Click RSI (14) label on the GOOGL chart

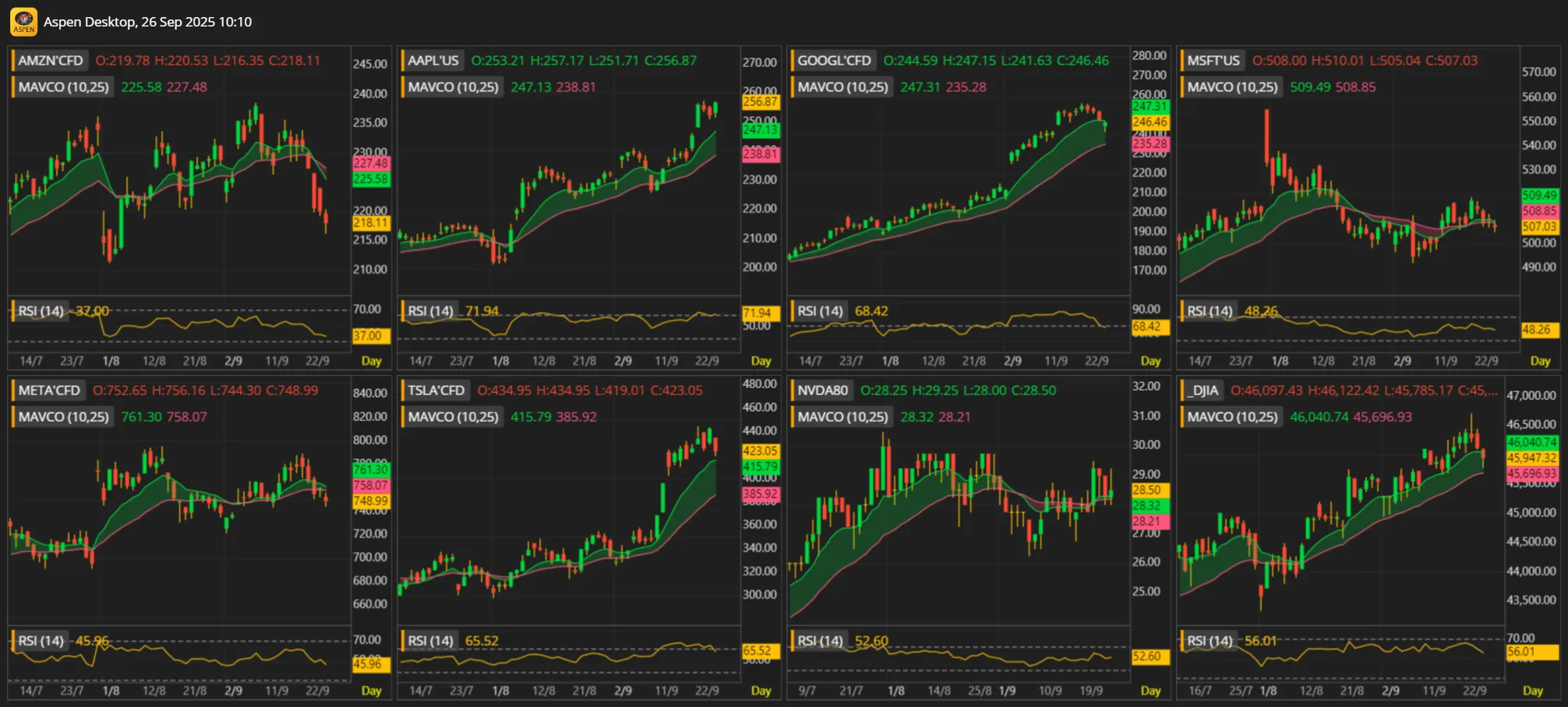[820, 311]
